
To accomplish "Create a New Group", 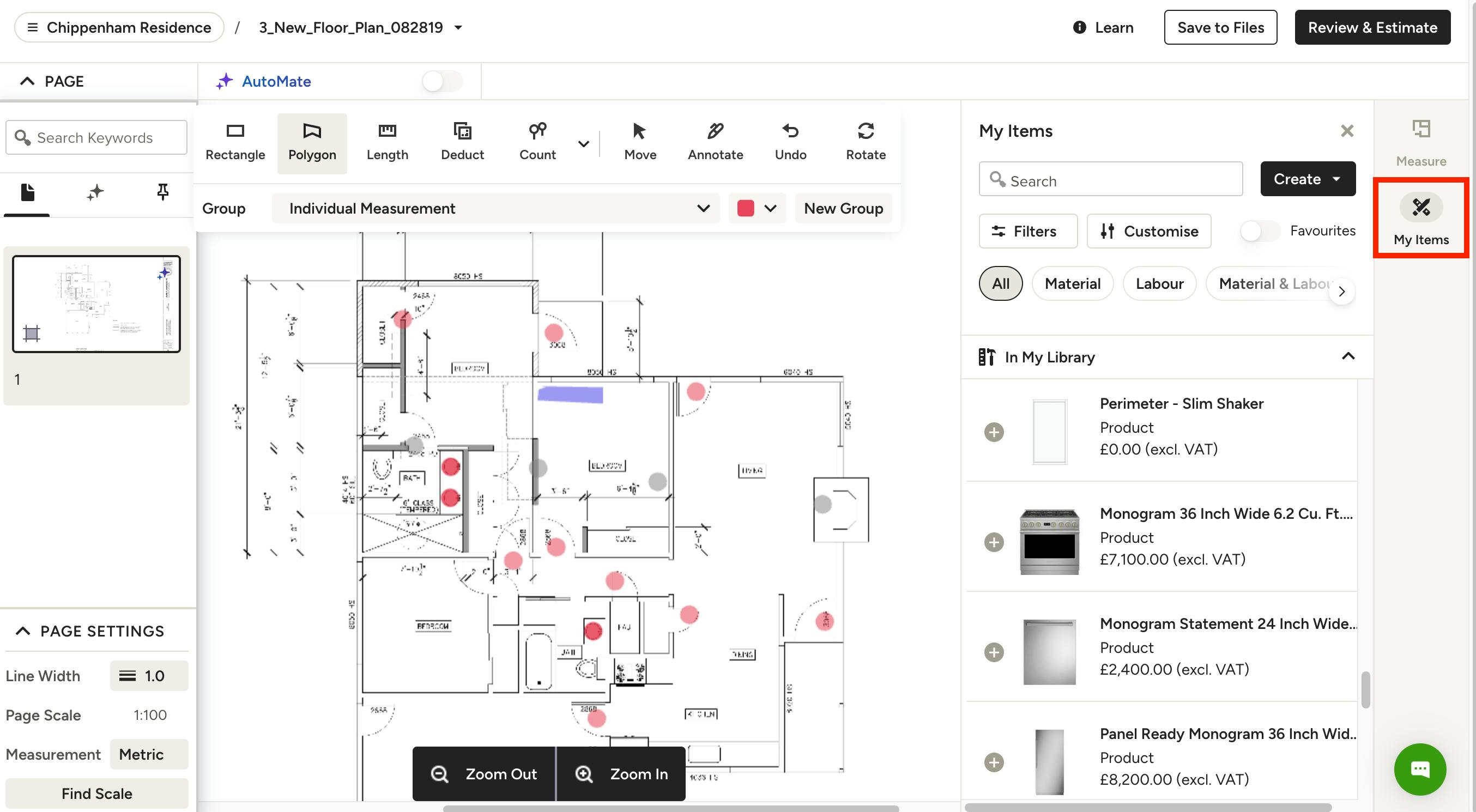I will 843,209.
